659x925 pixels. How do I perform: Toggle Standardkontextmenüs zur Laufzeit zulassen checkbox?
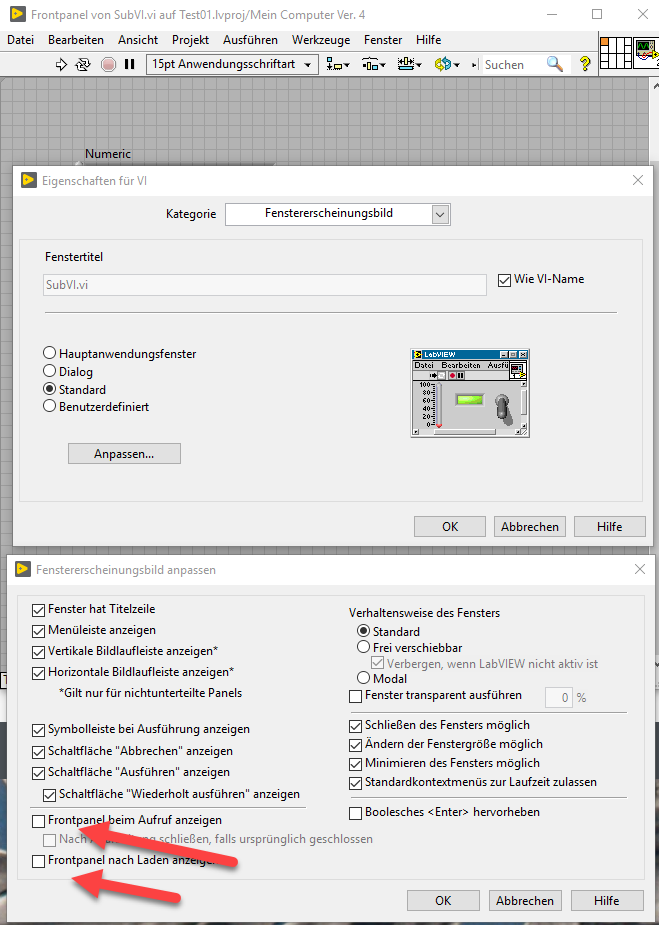pos(356,783)
